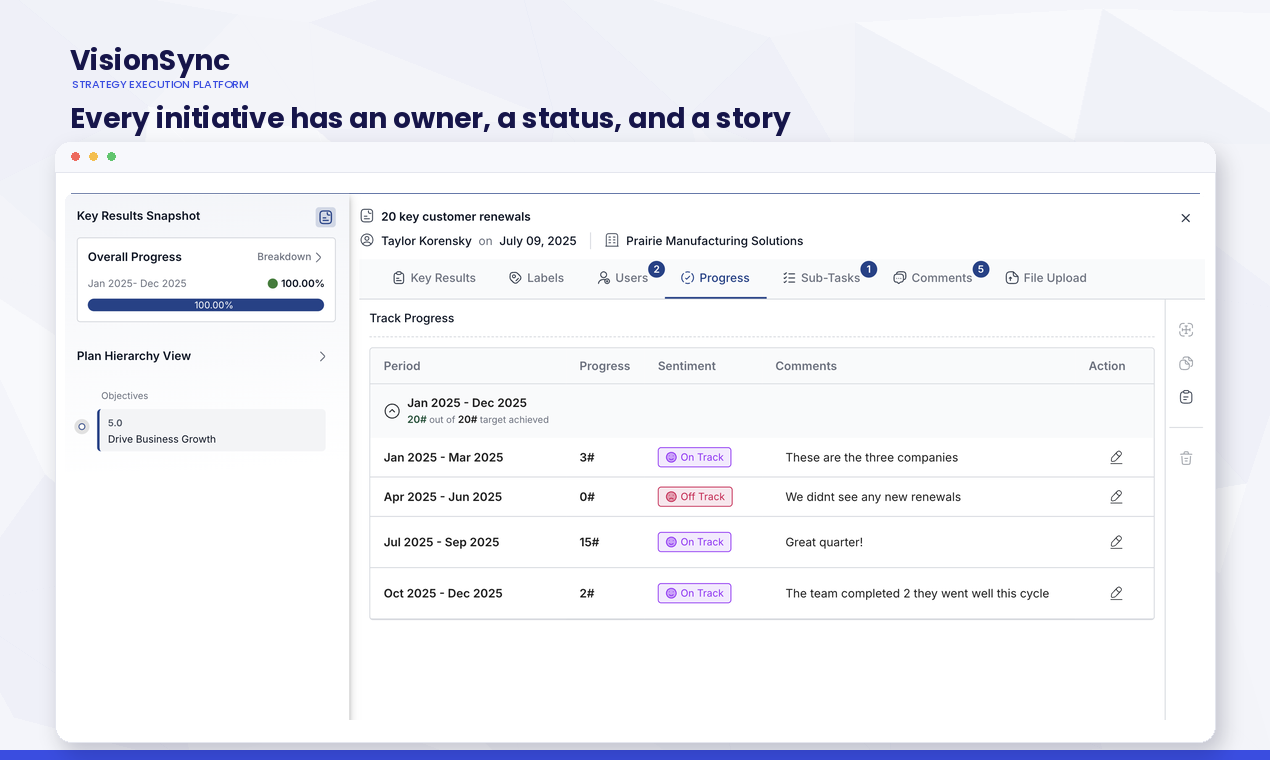Switch to the Comments tab

point(933,278)
